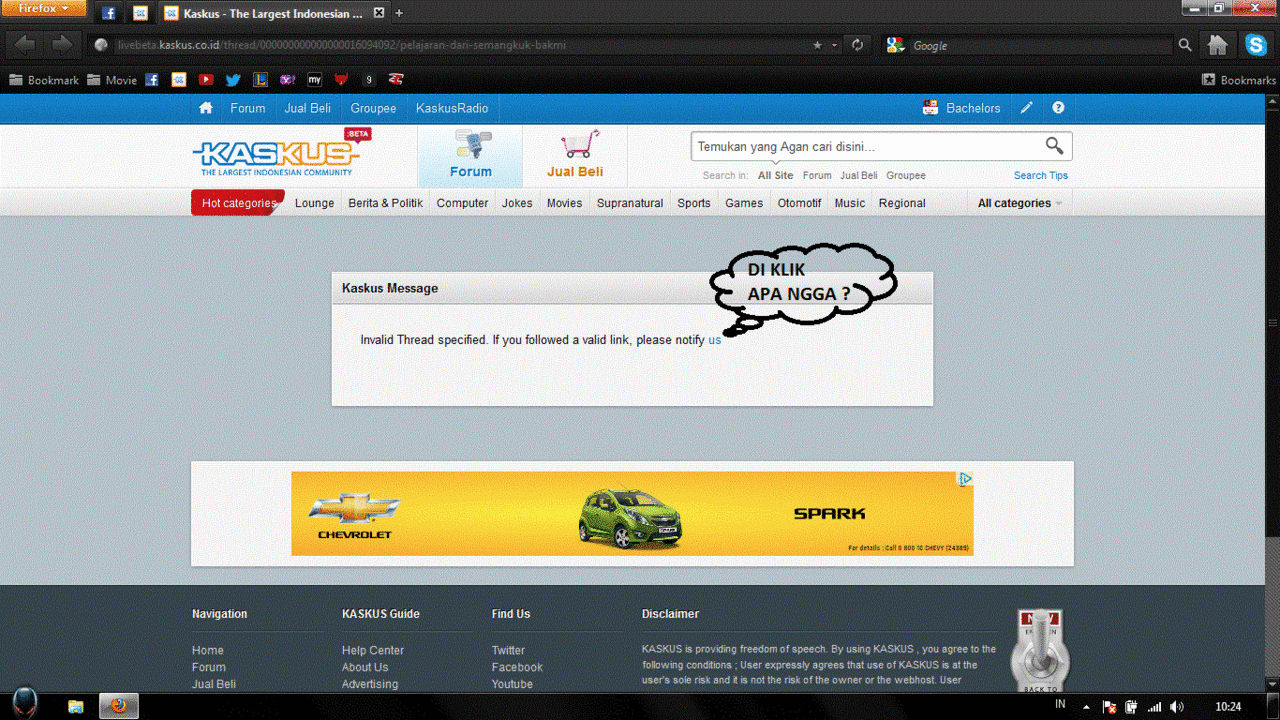Open a new browser tab

pyautogui.click(x=399, y=13)
